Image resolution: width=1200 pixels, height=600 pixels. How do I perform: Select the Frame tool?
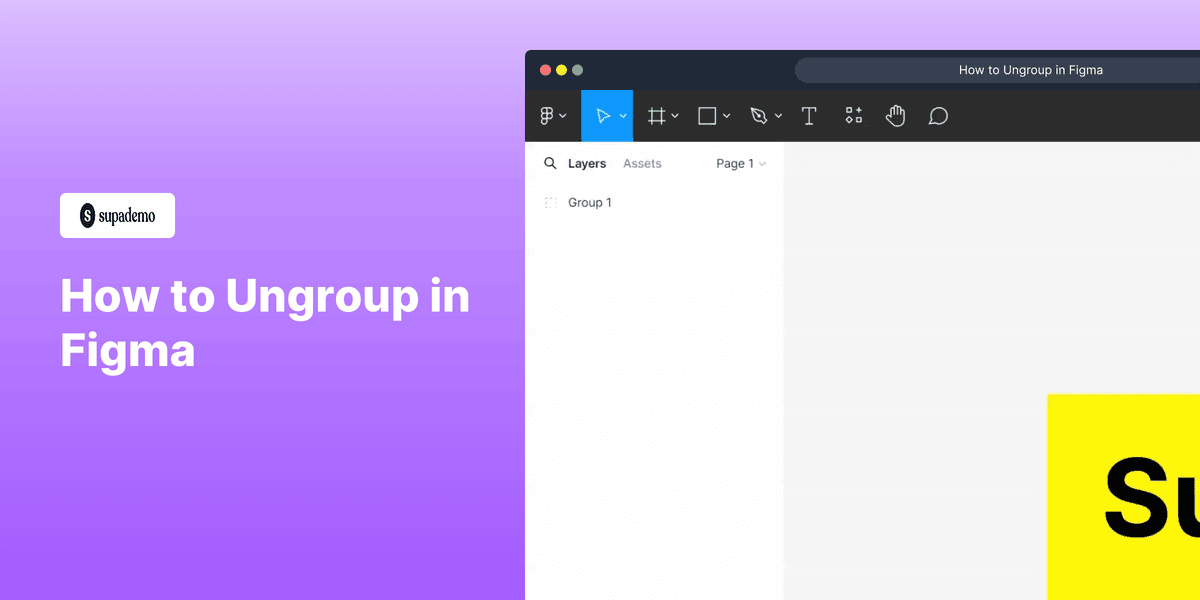pyautogui.click(x=656, y=115)
